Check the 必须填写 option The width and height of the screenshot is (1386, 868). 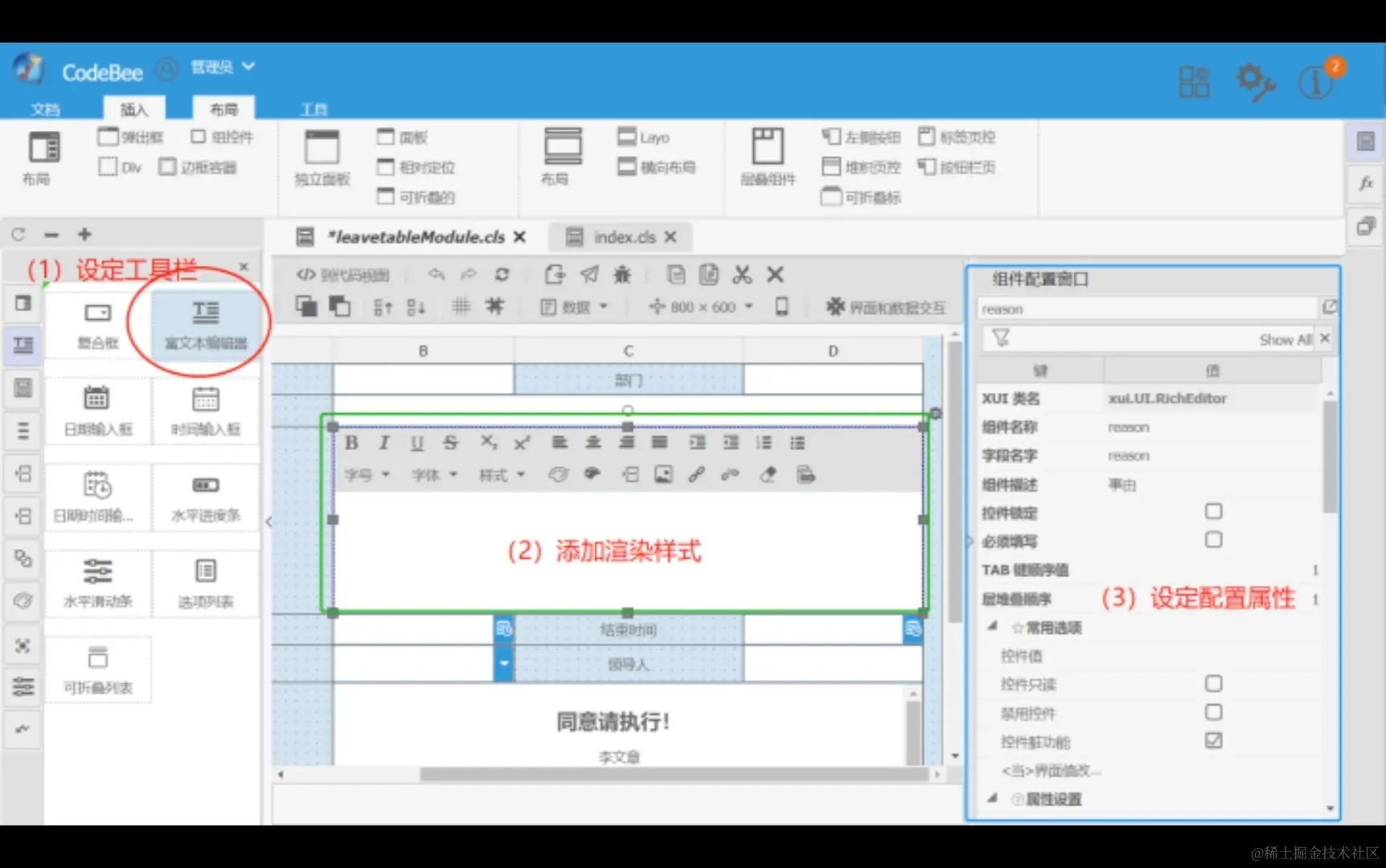pos(1213,539)
